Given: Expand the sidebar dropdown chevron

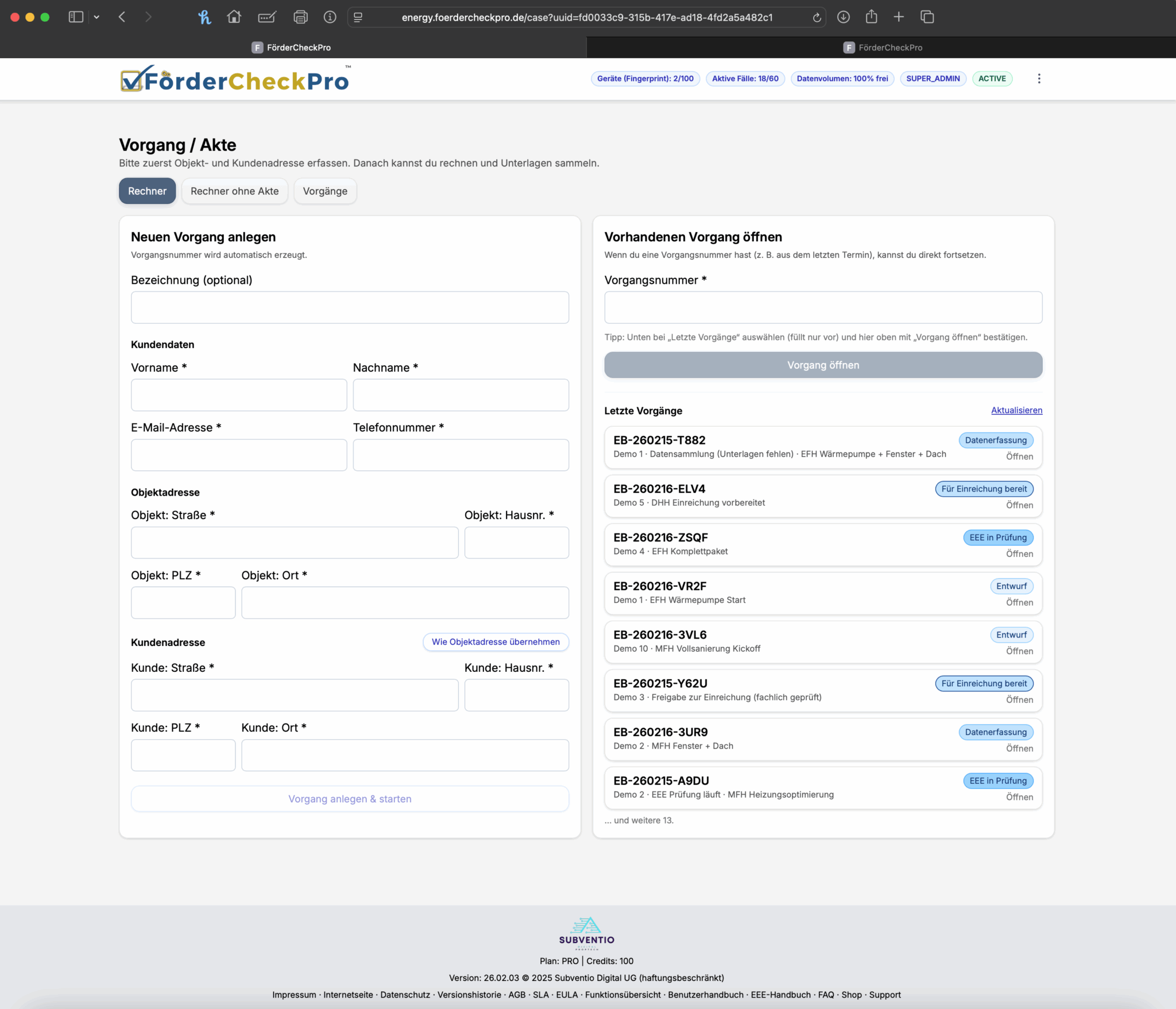Looking at the screenshot, I should [x=96, y=17].
